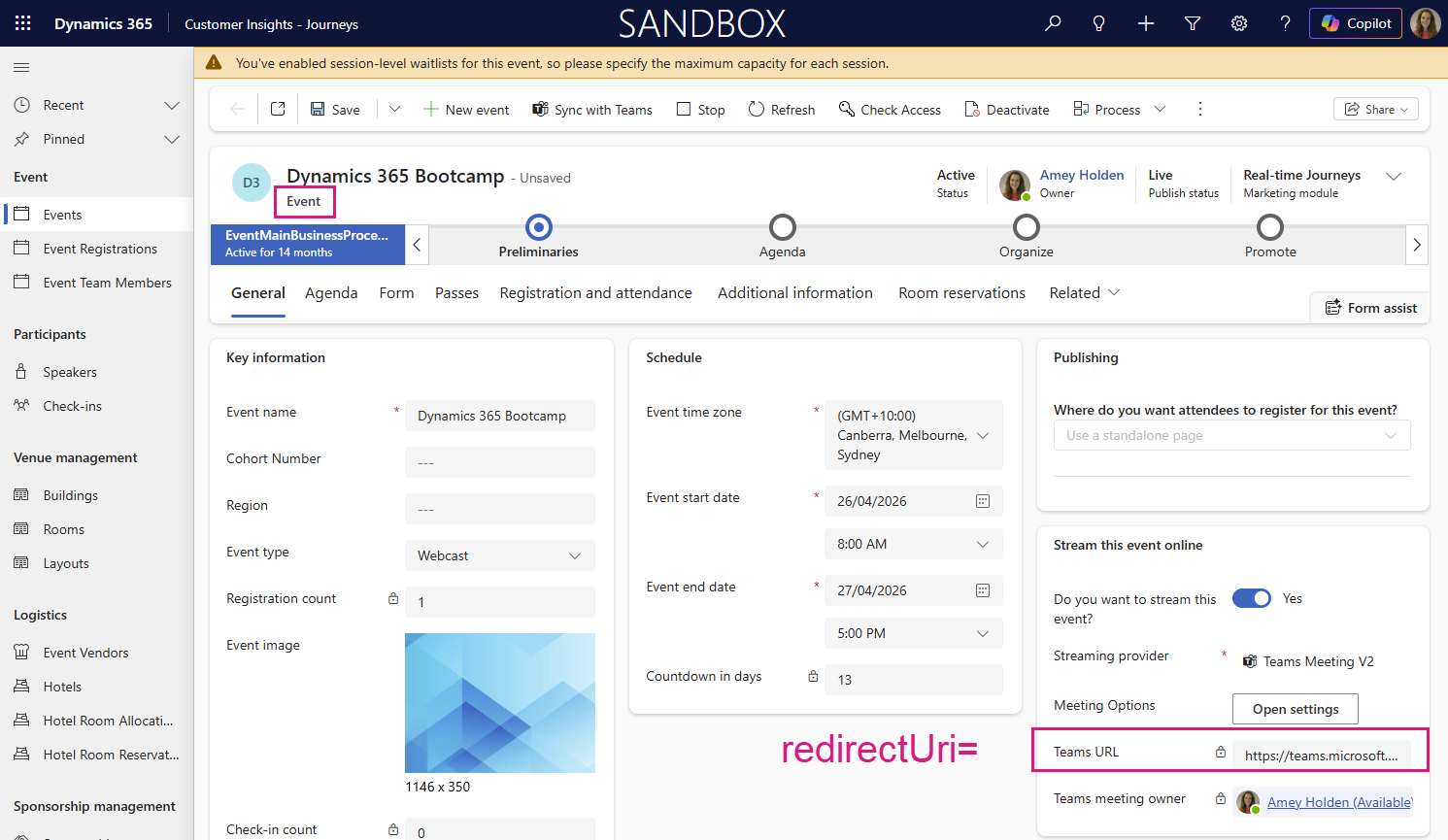Viewport: 1448px width, 840px height.
Task: Open Event Registrations
Action: [97, 249]
